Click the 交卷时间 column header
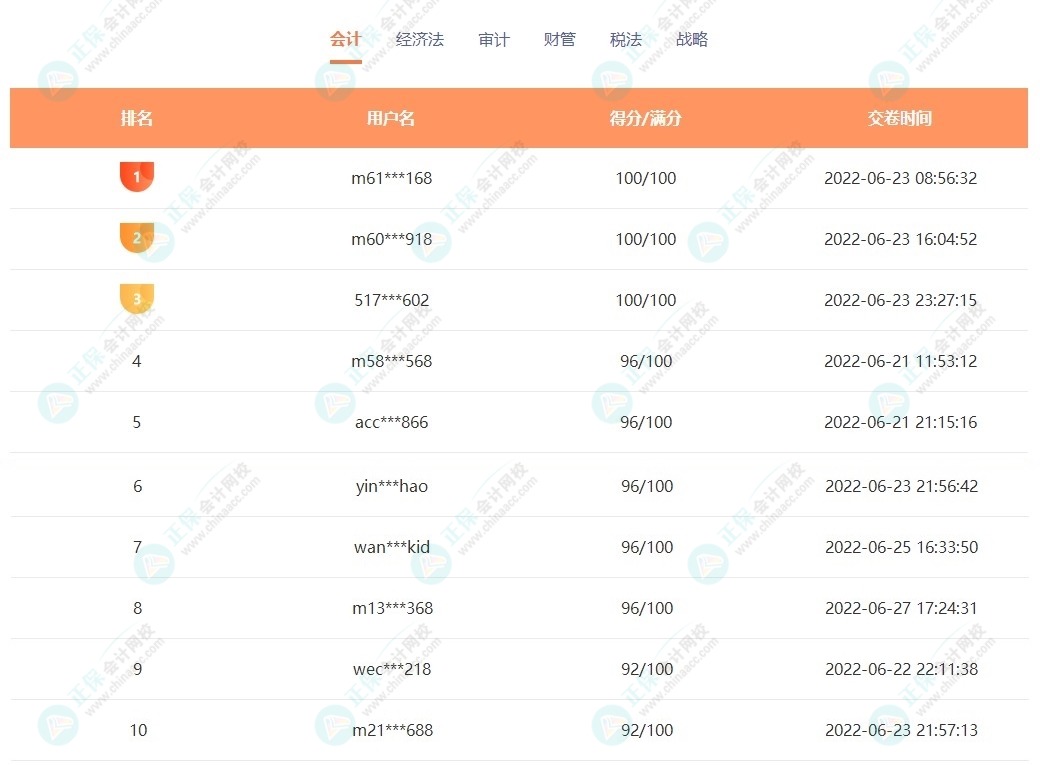This screenshot has height=765, width=1040. point(900,118)
